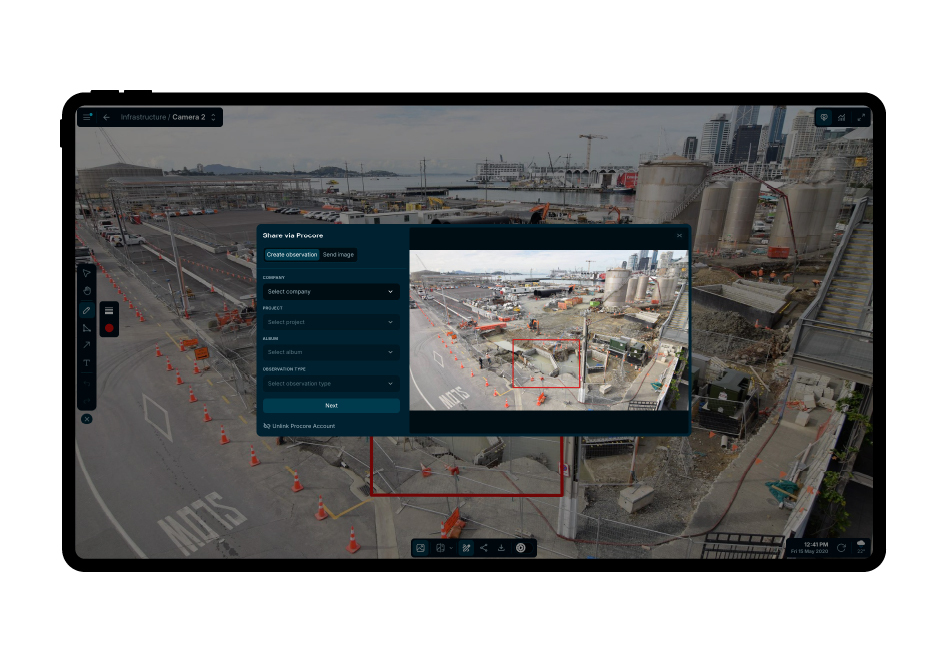Select the pointer selection tool

click(x=87, y=274)
